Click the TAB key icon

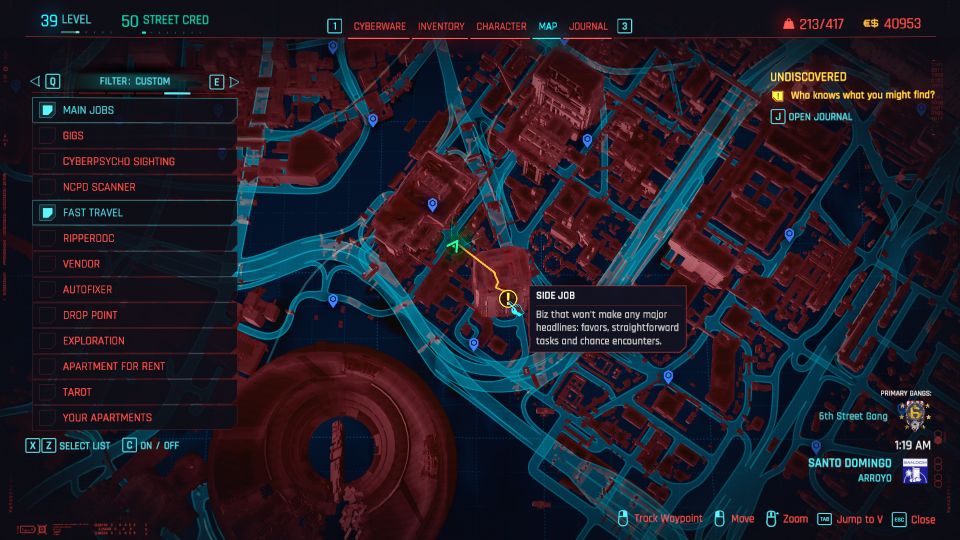824,519
